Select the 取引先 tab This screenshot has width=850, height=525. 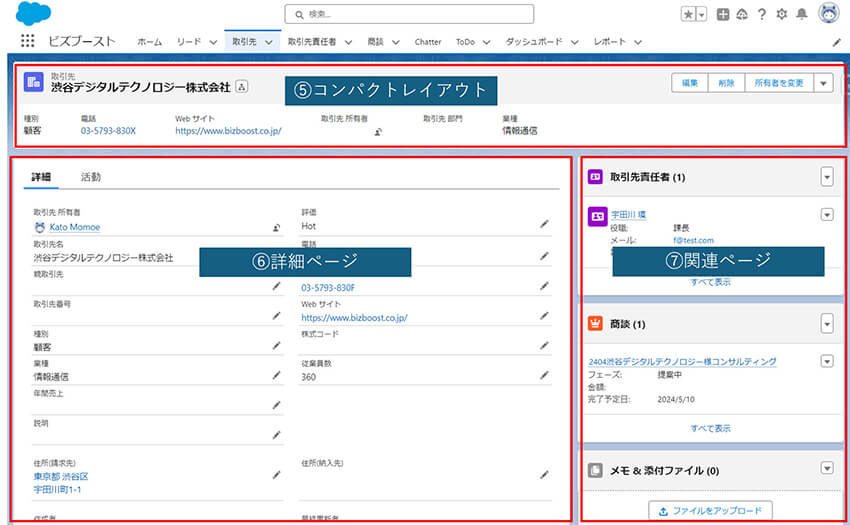click(x=244, y=42)
